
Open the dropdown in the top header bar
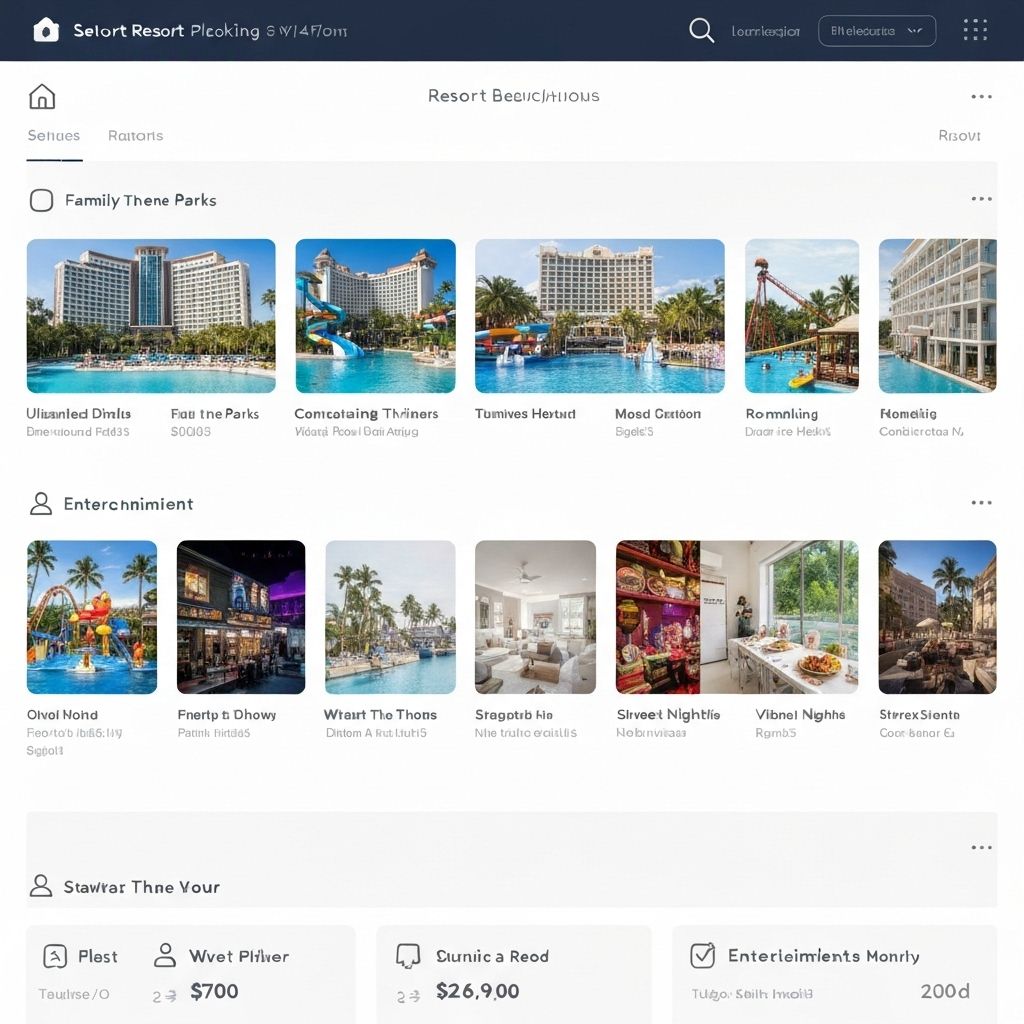tap(877, 31)
